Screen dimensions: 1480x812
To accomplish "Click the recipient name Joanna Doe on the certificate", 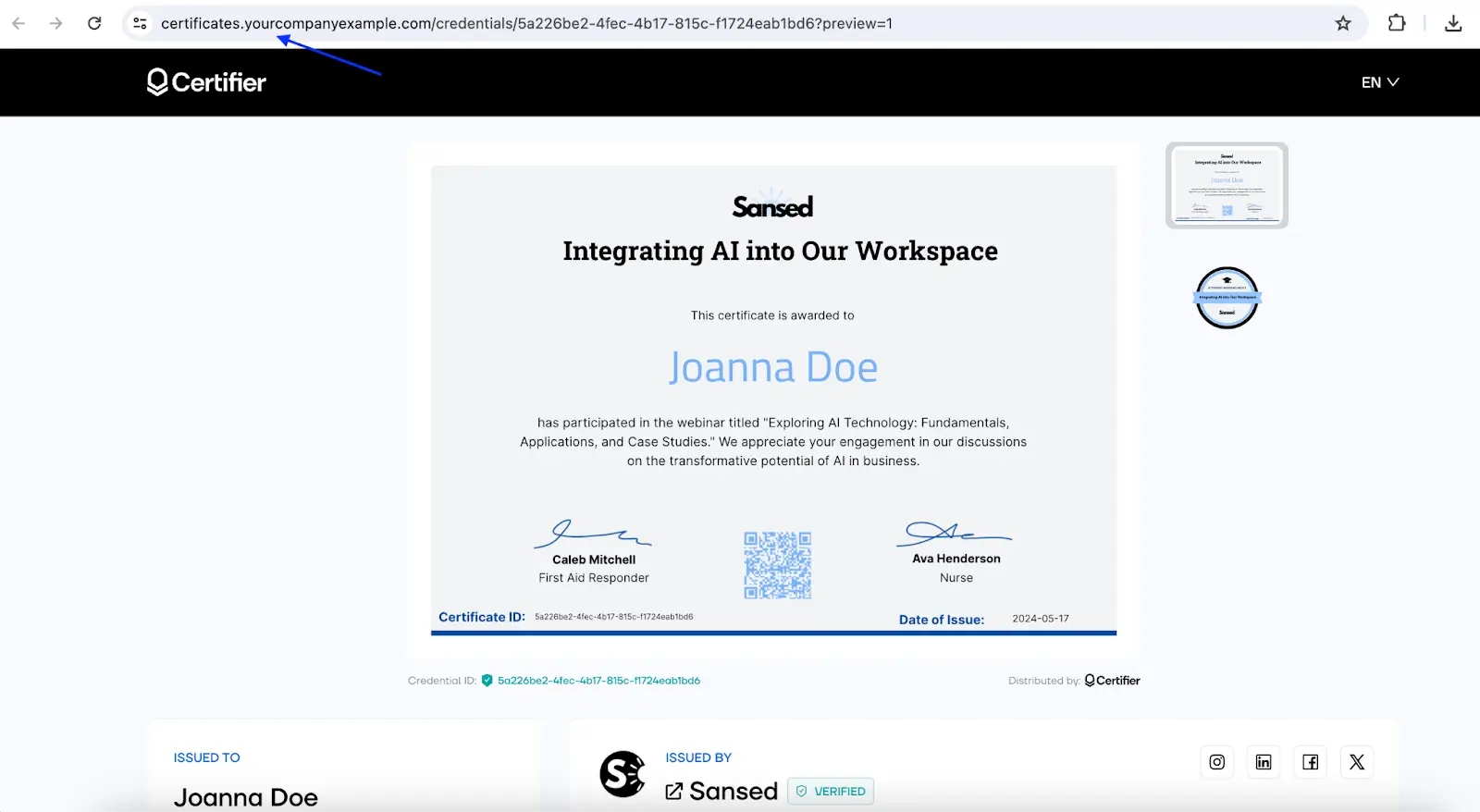I will click(773, 368).
